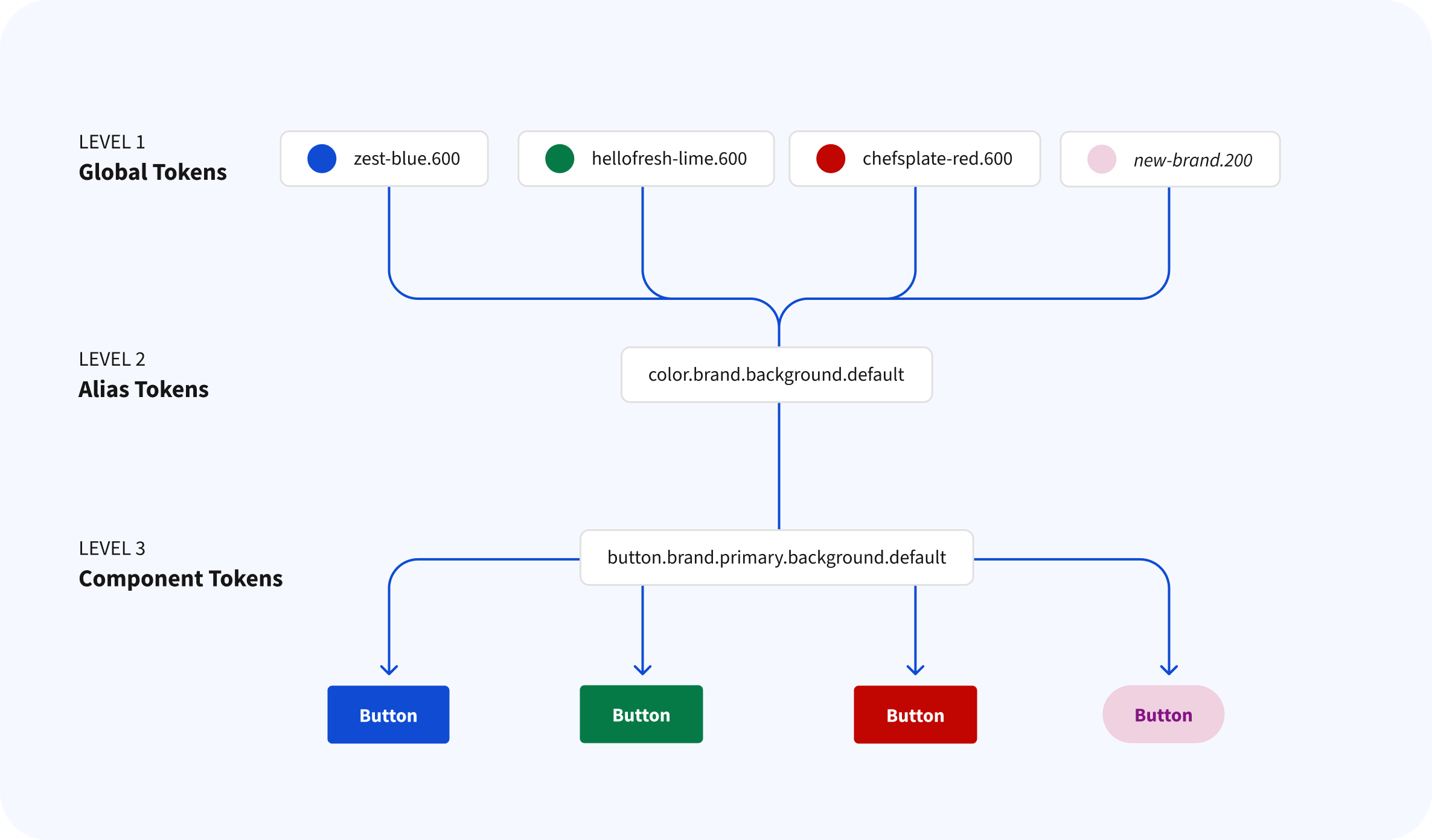Click the green hellofresh-lime.600 color dot
The width and height of the screenshot is (1432, 840).
click(560, 159)
